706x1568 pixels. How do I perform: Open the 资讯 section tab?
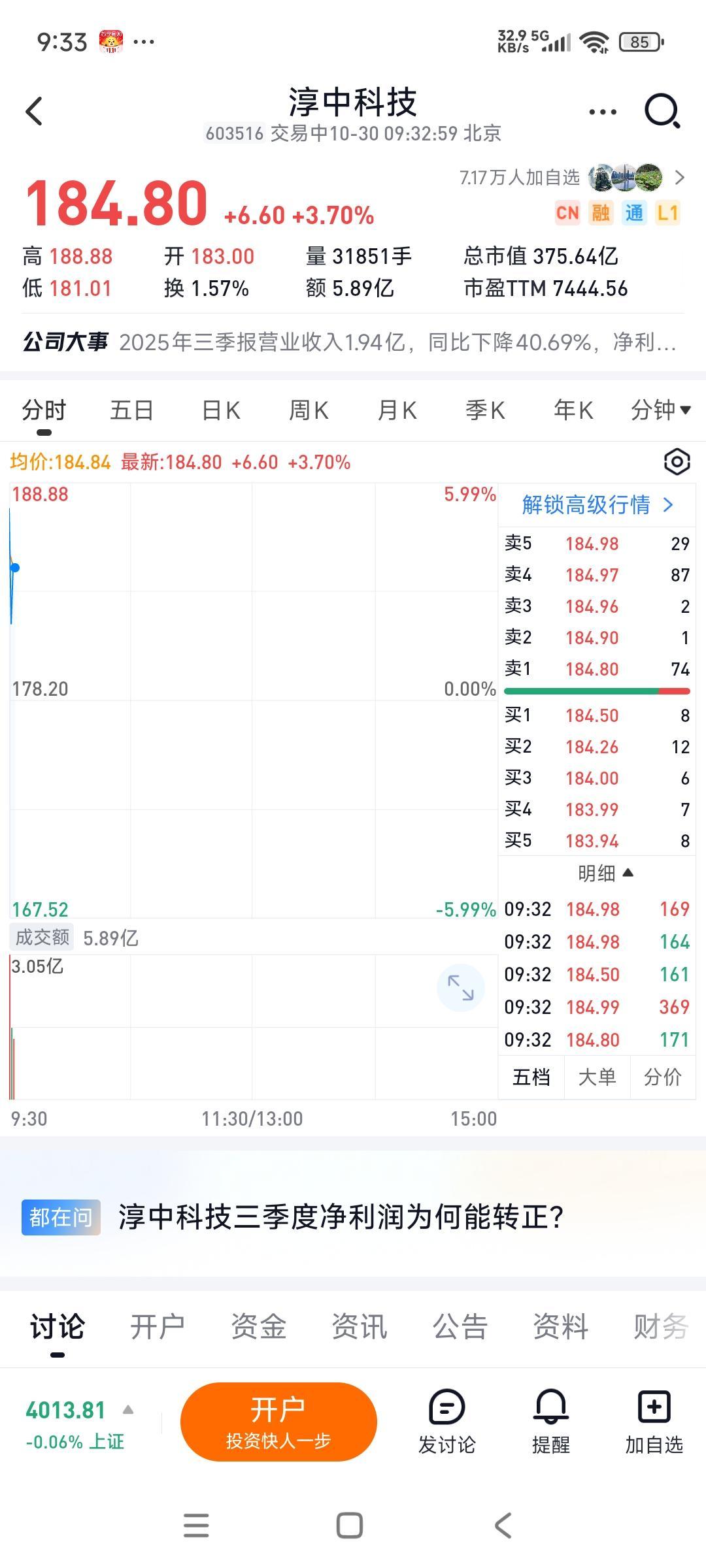(359, 1327)
